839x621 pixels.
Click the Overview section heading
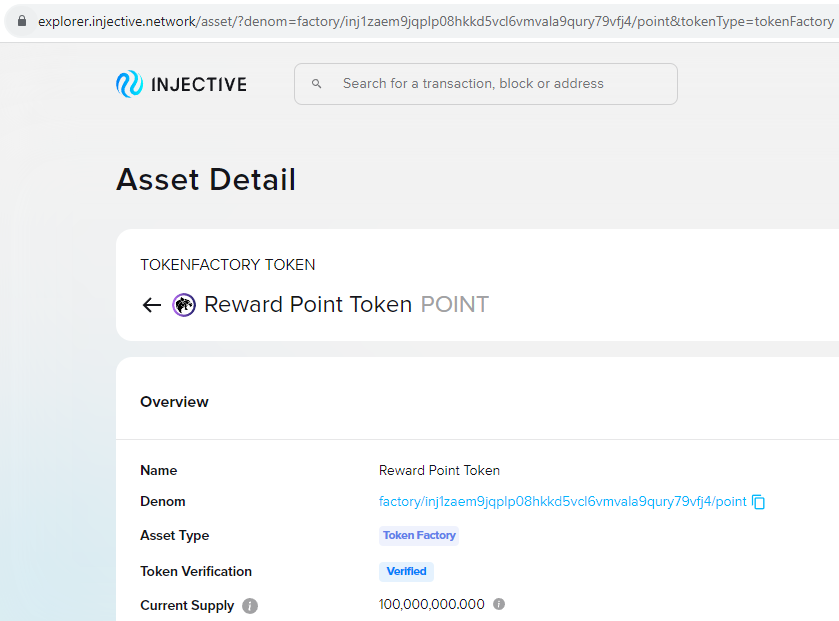(x=174, y=402)
